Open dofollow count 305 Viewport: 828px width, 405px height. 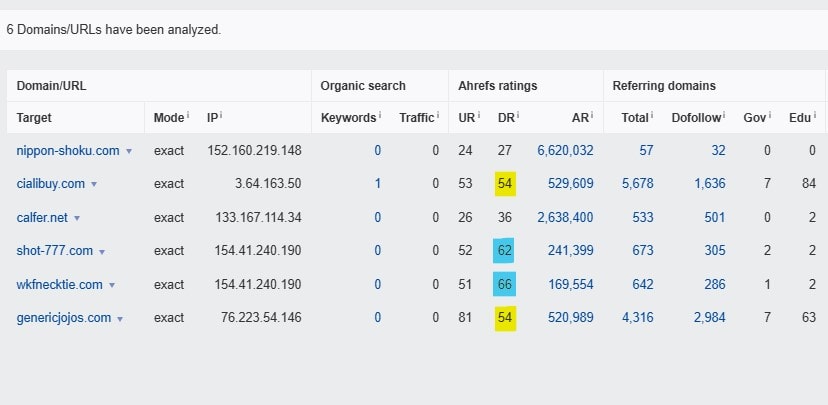(715, 251)
